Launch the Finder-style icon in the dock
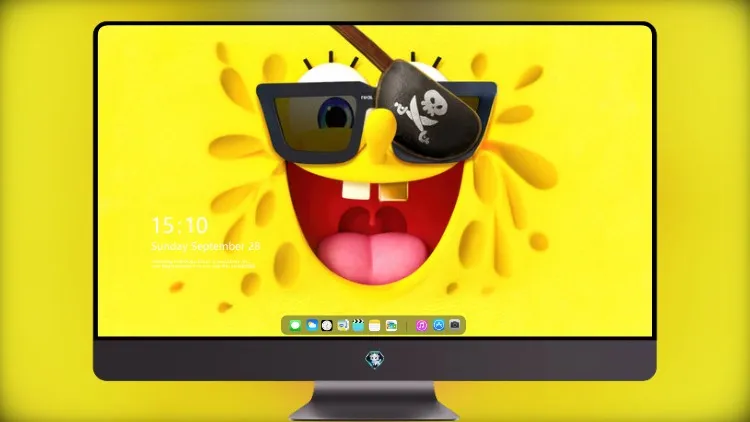This screenshot has height=422, width=750. pyautogui.click(x=343, y=326)
